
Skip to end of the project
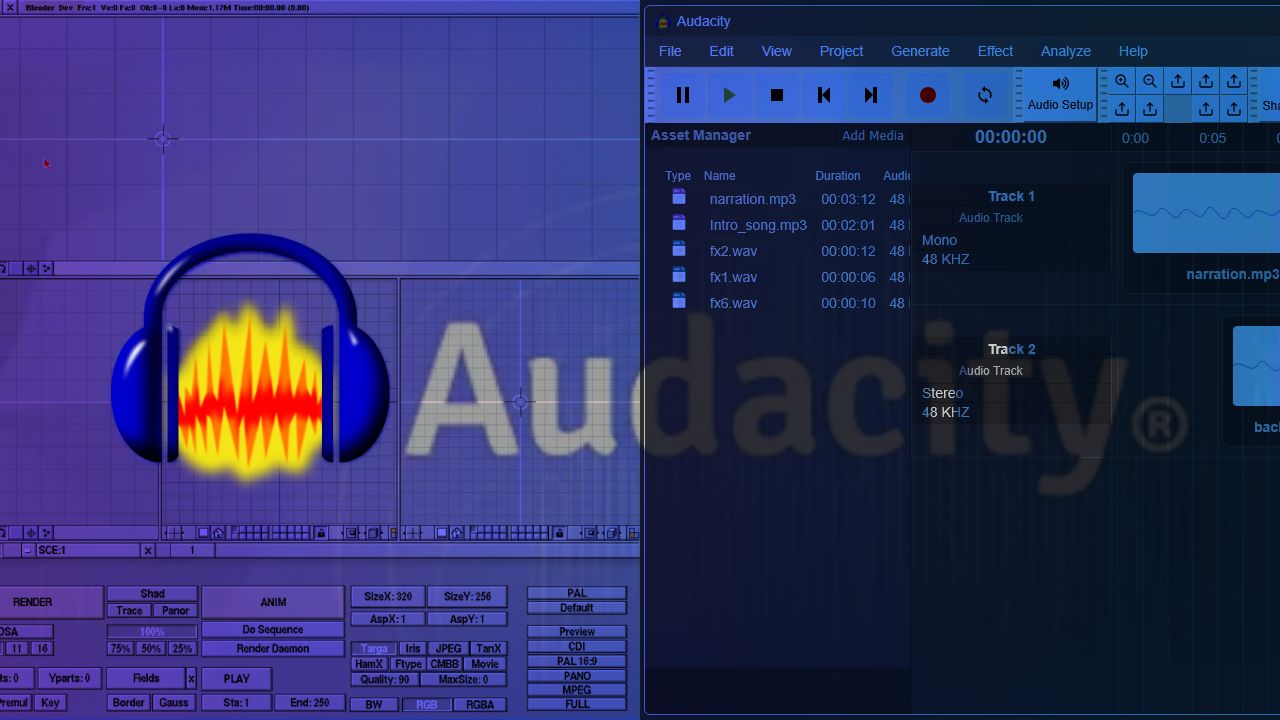click(x=871, y=95)
